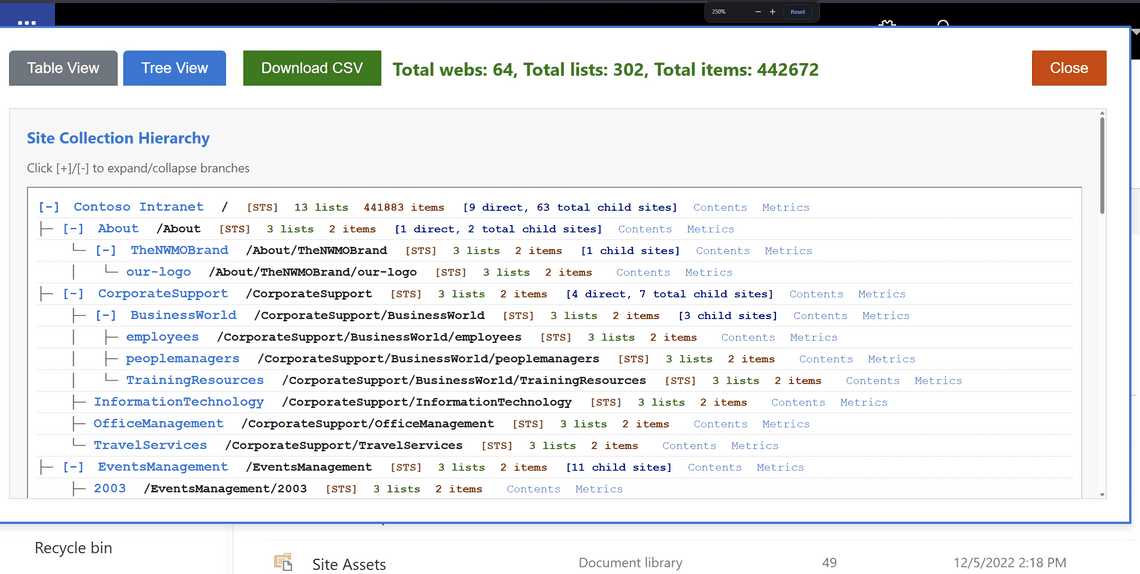Open the Contoso Intranet site link
This screenshot has width=1140, height=574.
tap(138, 207)
